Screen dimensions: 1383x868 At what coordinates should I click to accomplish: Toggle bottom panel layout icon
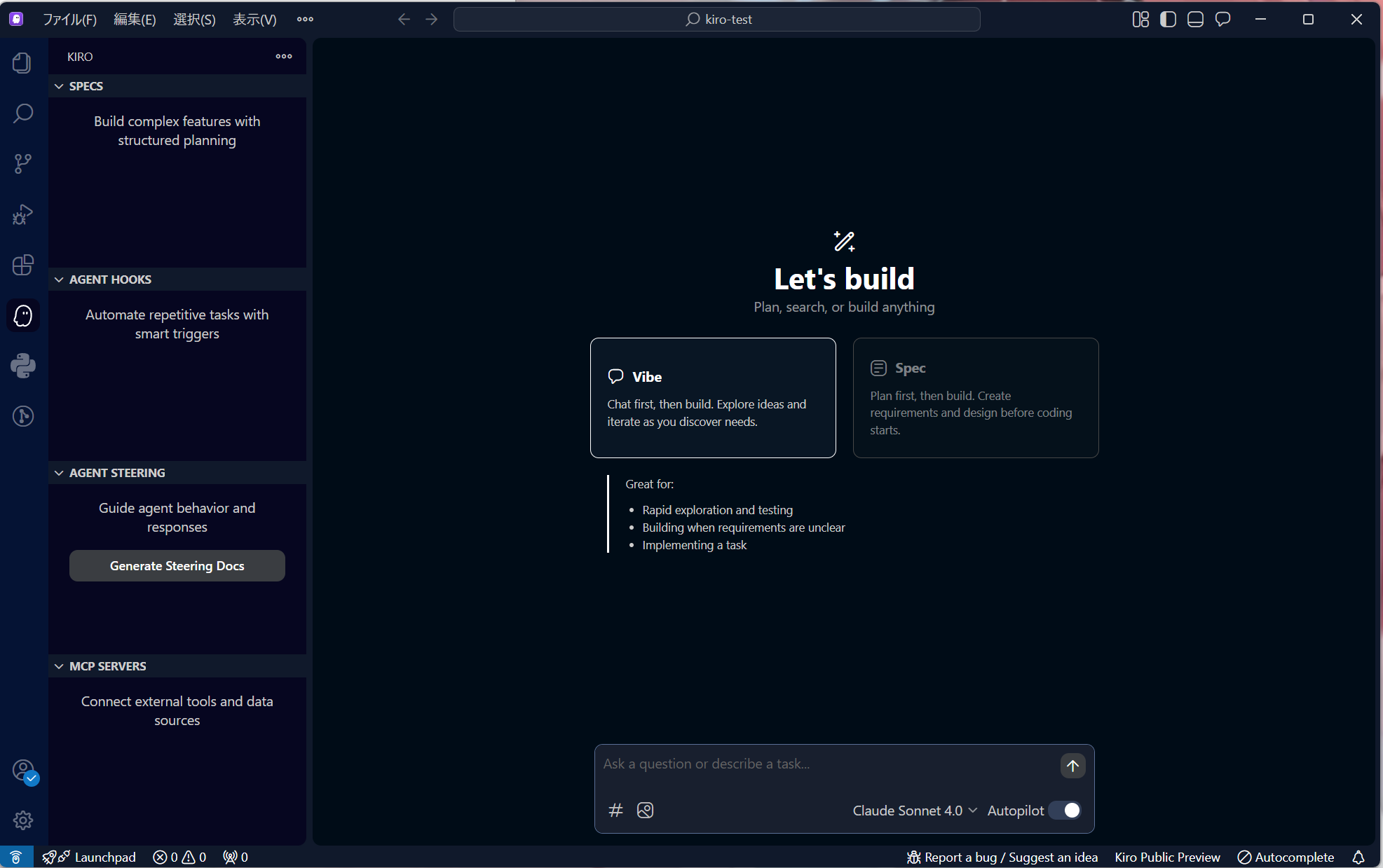1195,20
